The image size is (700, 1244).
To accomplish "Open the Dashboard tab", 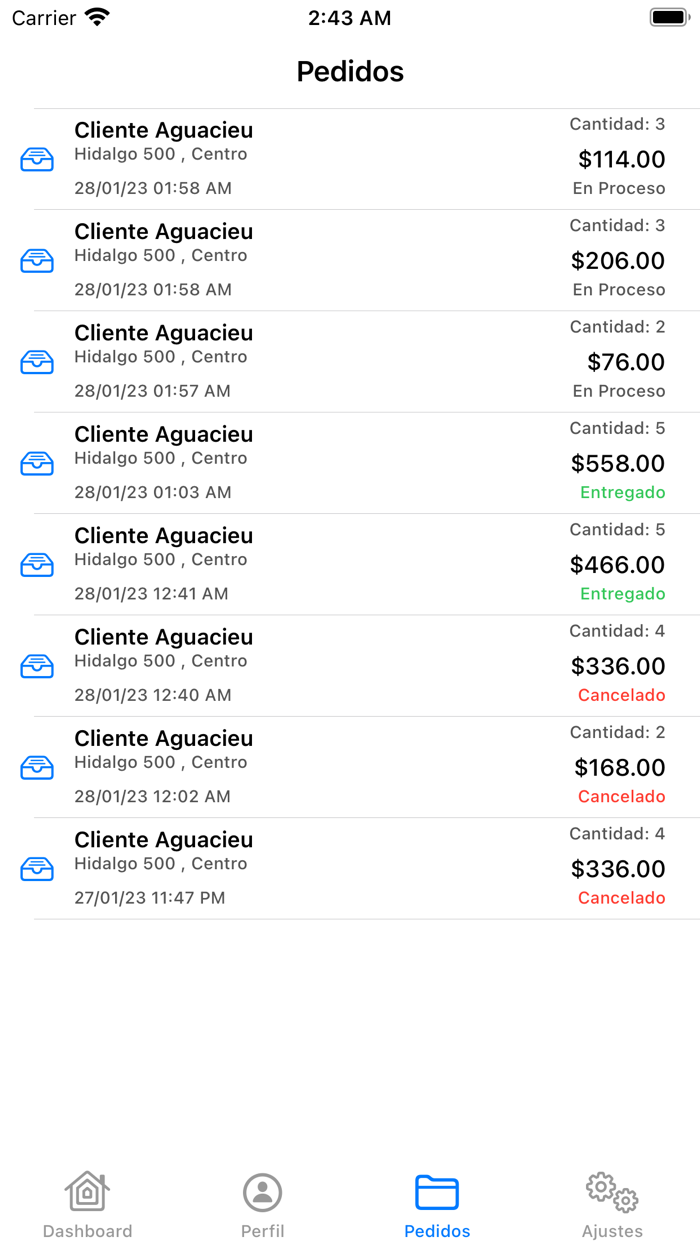I will 87,1204.
